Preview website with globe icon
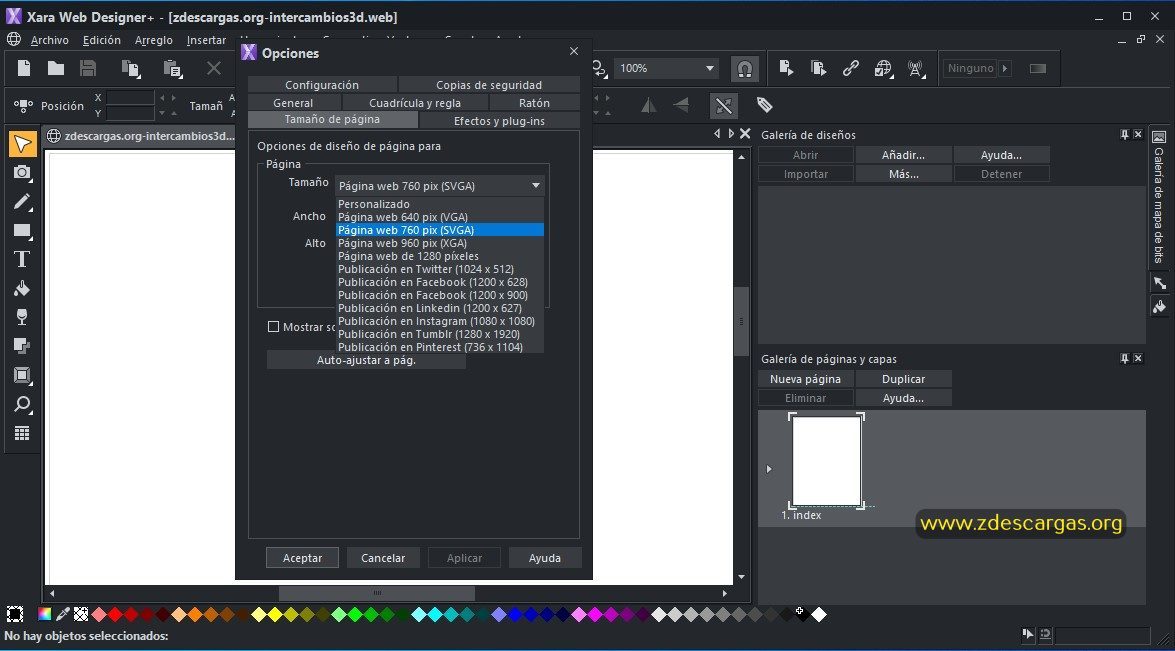The height and width of the screenshot is (651, 1175). tap(883, 69)
